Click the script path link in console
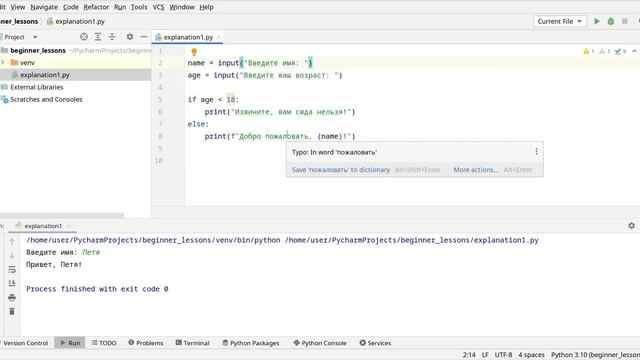This screenshot has height=360, width=640. tap(411, 240)
